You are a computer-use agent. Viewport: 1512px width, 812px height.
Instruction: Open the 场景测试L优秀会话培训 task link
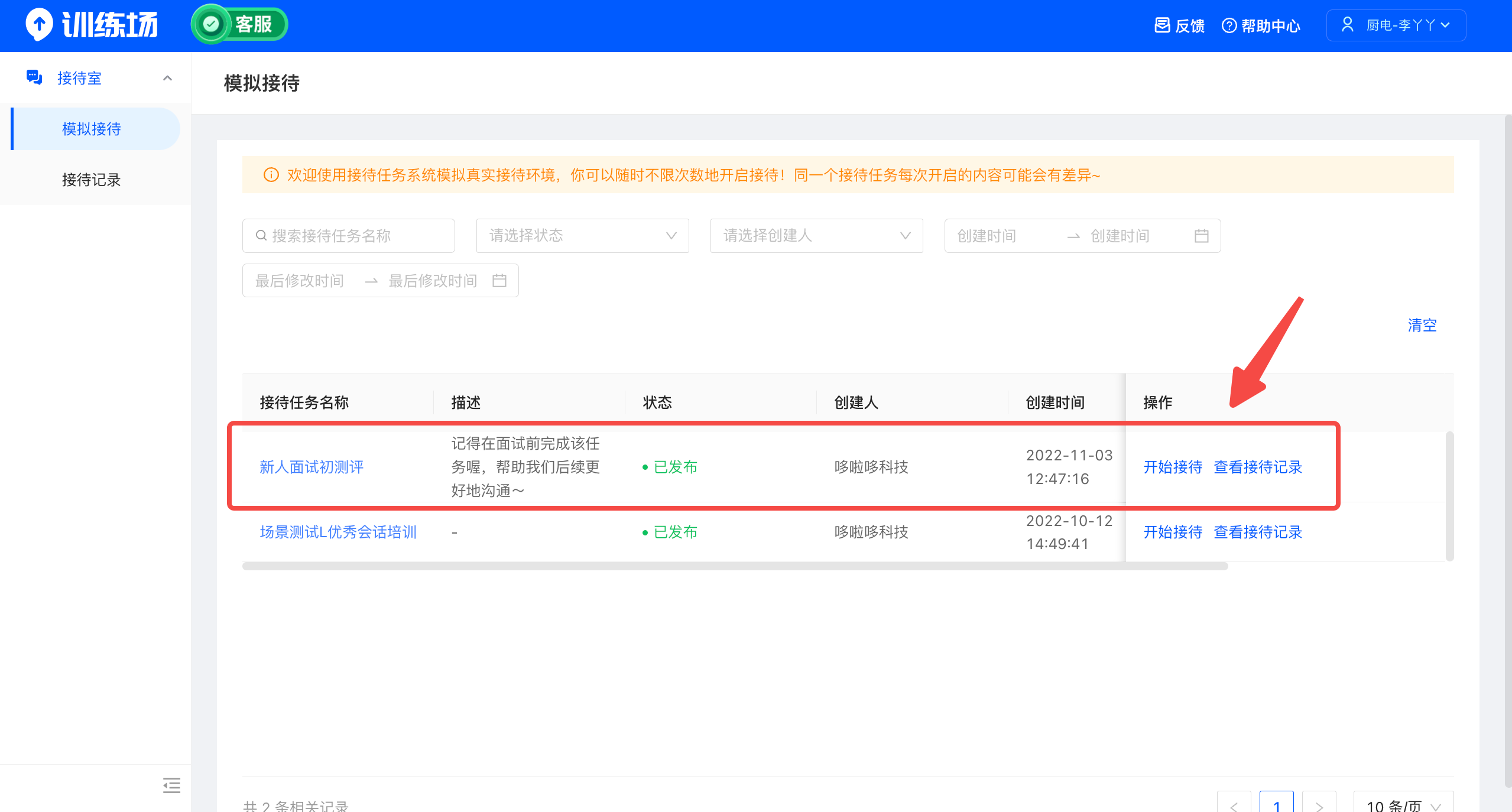[x=338, y=532]
